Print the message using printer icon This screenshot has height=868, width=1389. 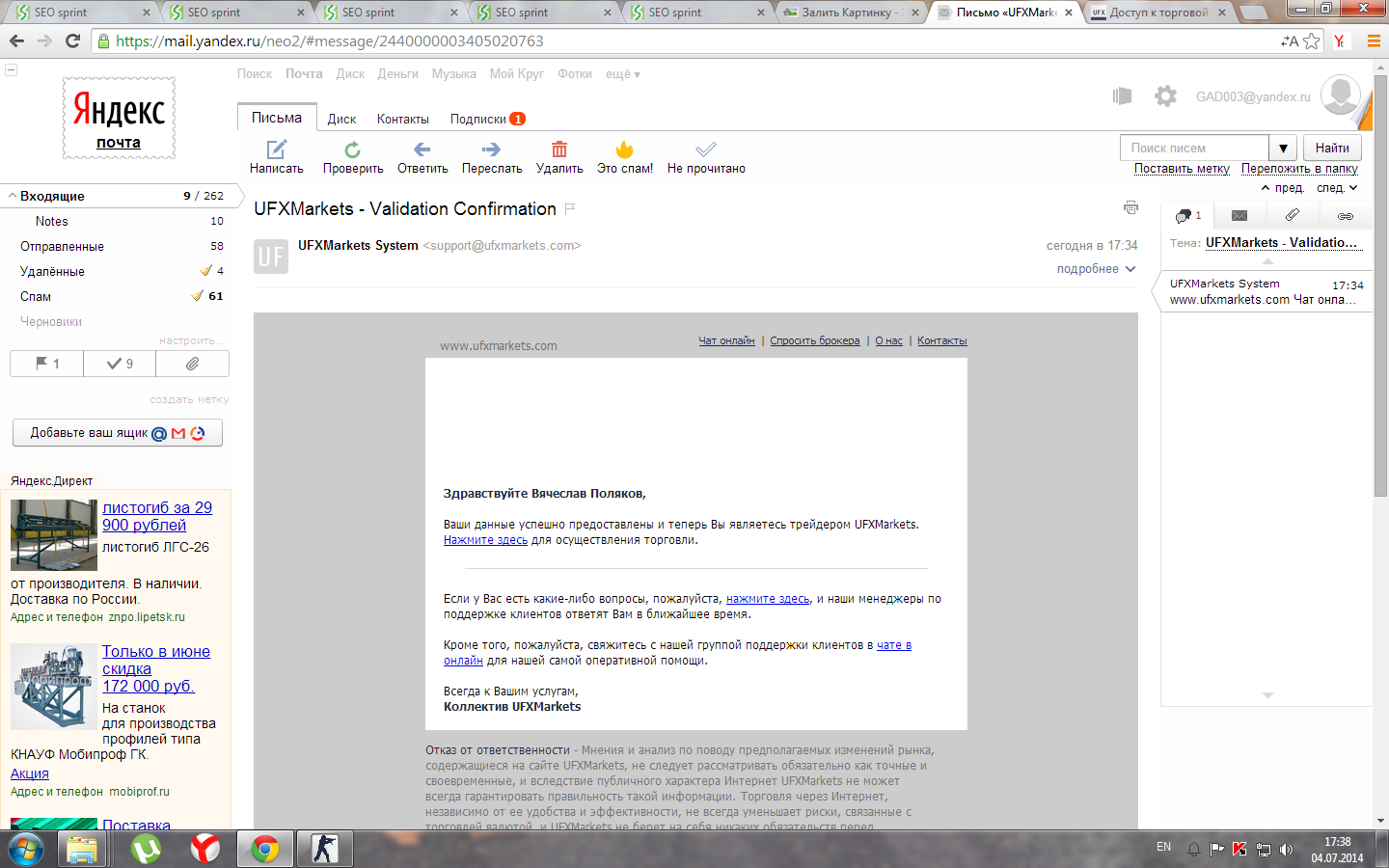point(1130,207)
